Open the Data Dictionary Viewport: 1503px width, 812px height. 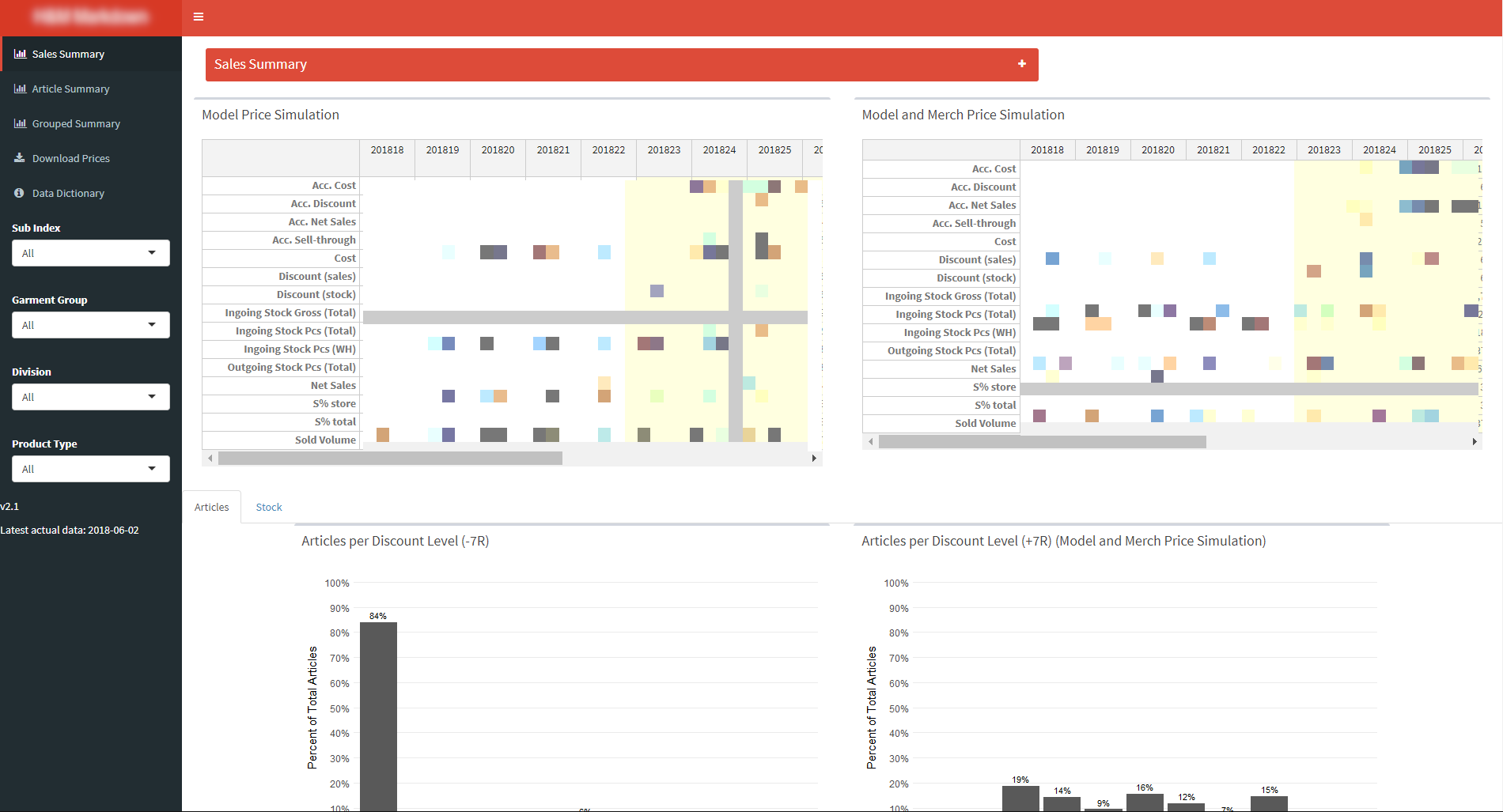pos(91,193)
